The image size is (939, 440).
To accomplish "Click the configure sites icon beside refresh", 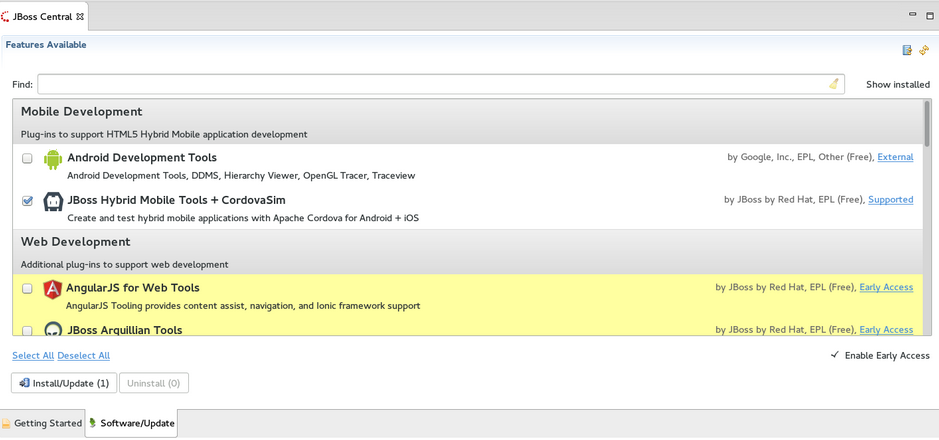I will (907, 50).
